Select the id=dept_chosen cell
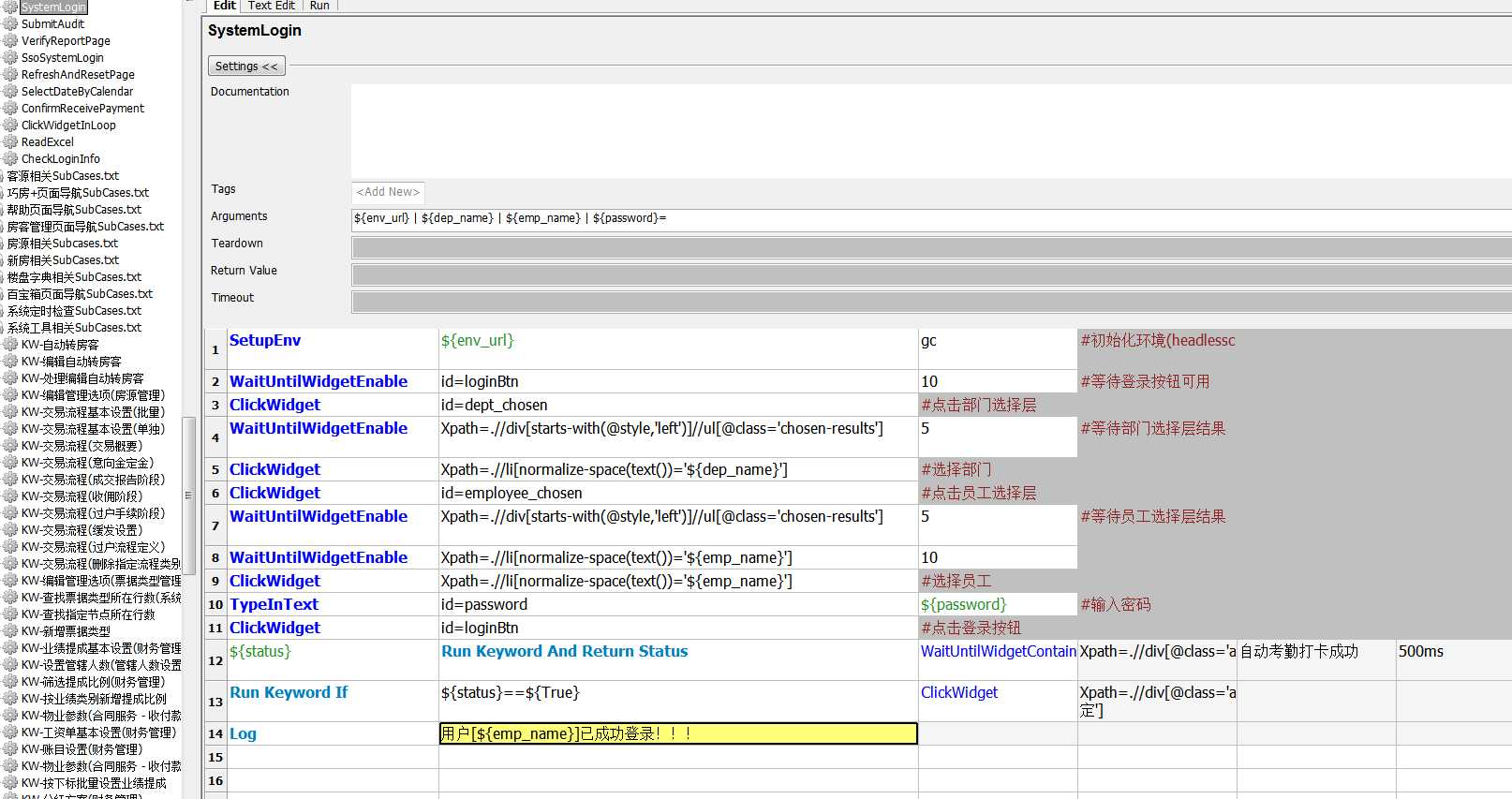This screenshot has width=1512, height=799. point(678,405)
